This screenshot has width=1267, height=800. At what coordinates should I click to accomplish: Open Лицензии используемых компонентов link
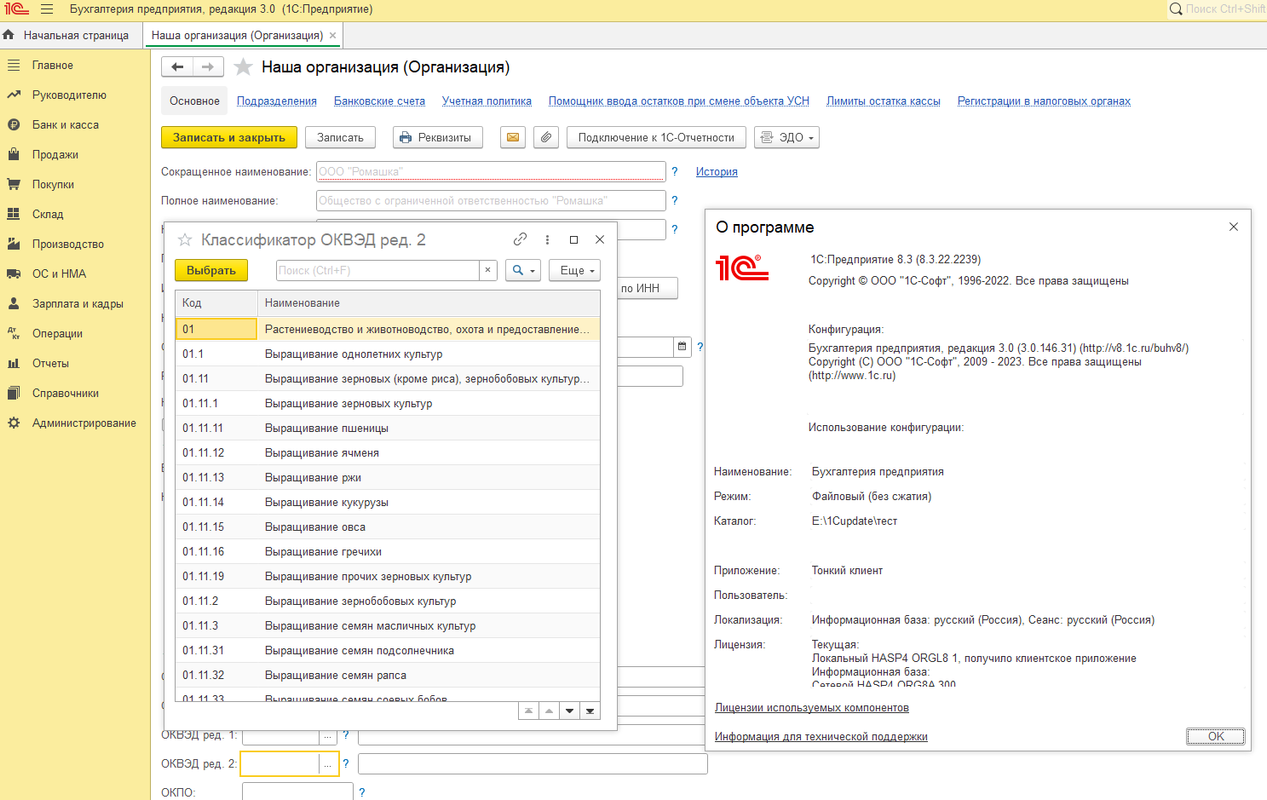tap(812, 707)
